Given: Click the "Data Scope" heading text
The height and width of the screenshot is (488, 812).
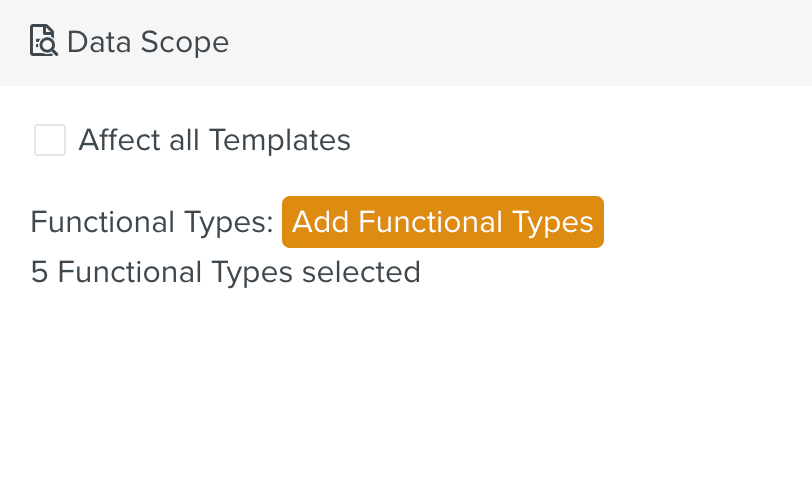Looking at the screenshot, I should pos(148,42).
